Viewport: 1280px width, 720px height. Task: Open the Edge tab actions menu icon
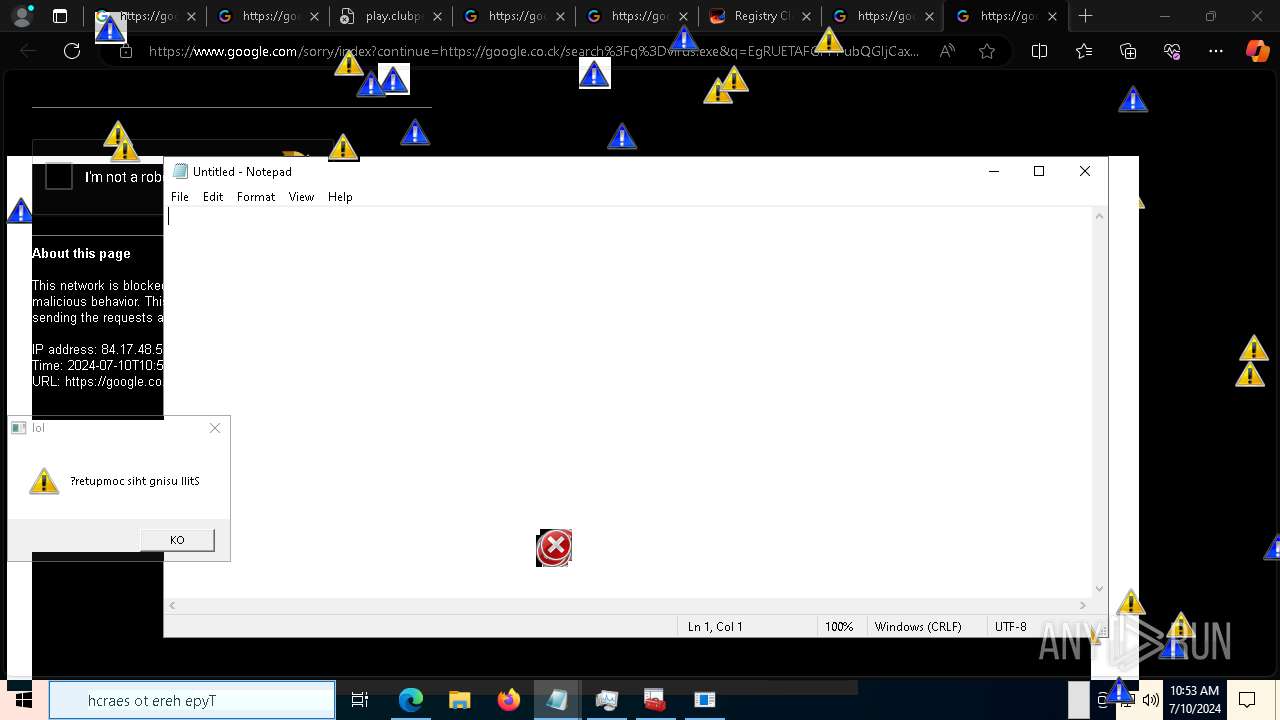[60, 16]
